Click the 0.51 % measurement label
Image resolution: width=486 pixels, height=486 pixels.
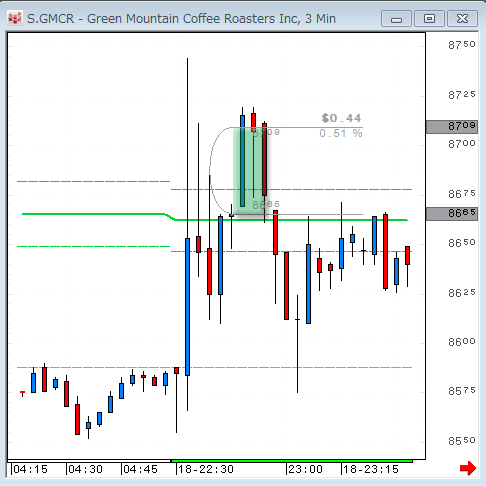pos(341,134)
